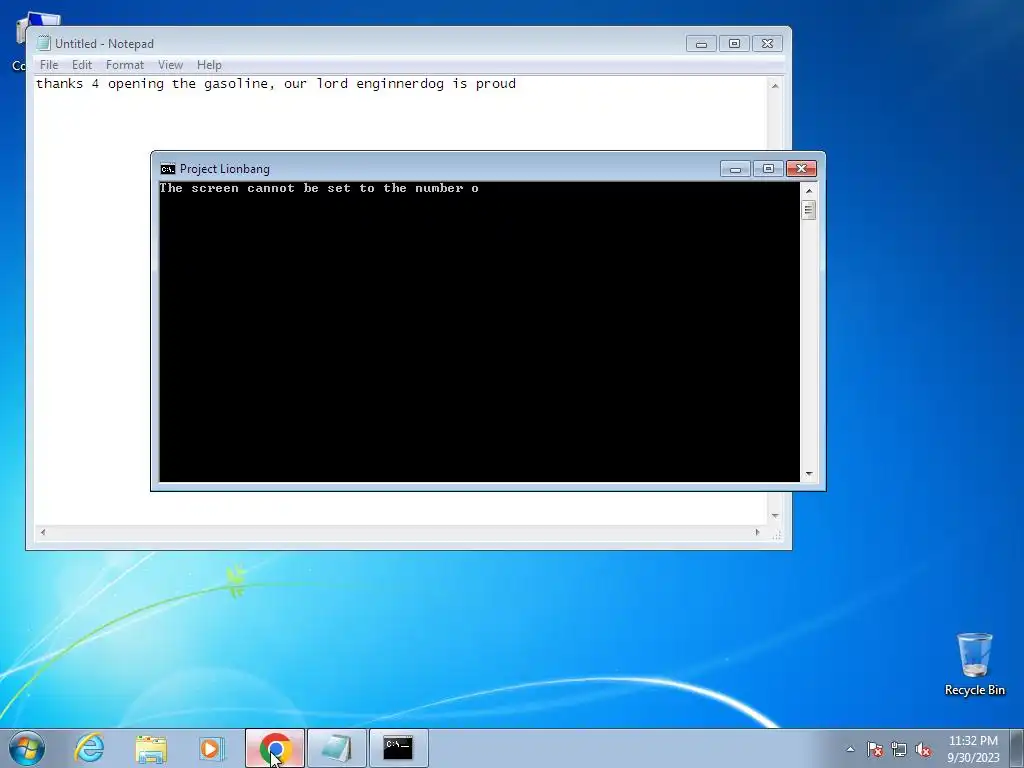Click the Notepad text line about gasoline
Screen dimensions: 1024x768
pos(276,84)
